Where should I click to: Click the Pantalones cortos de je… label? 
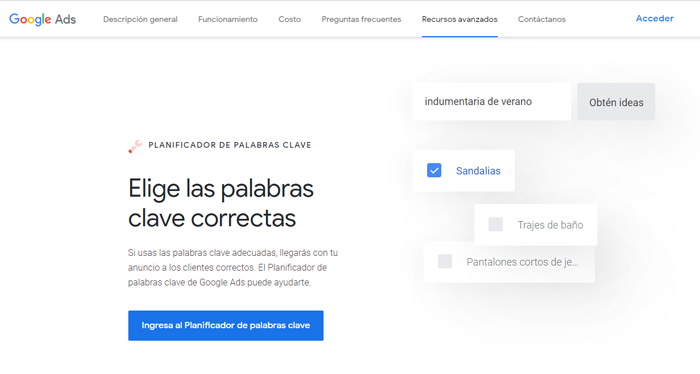pyautogui.click(x=522, y=262)
